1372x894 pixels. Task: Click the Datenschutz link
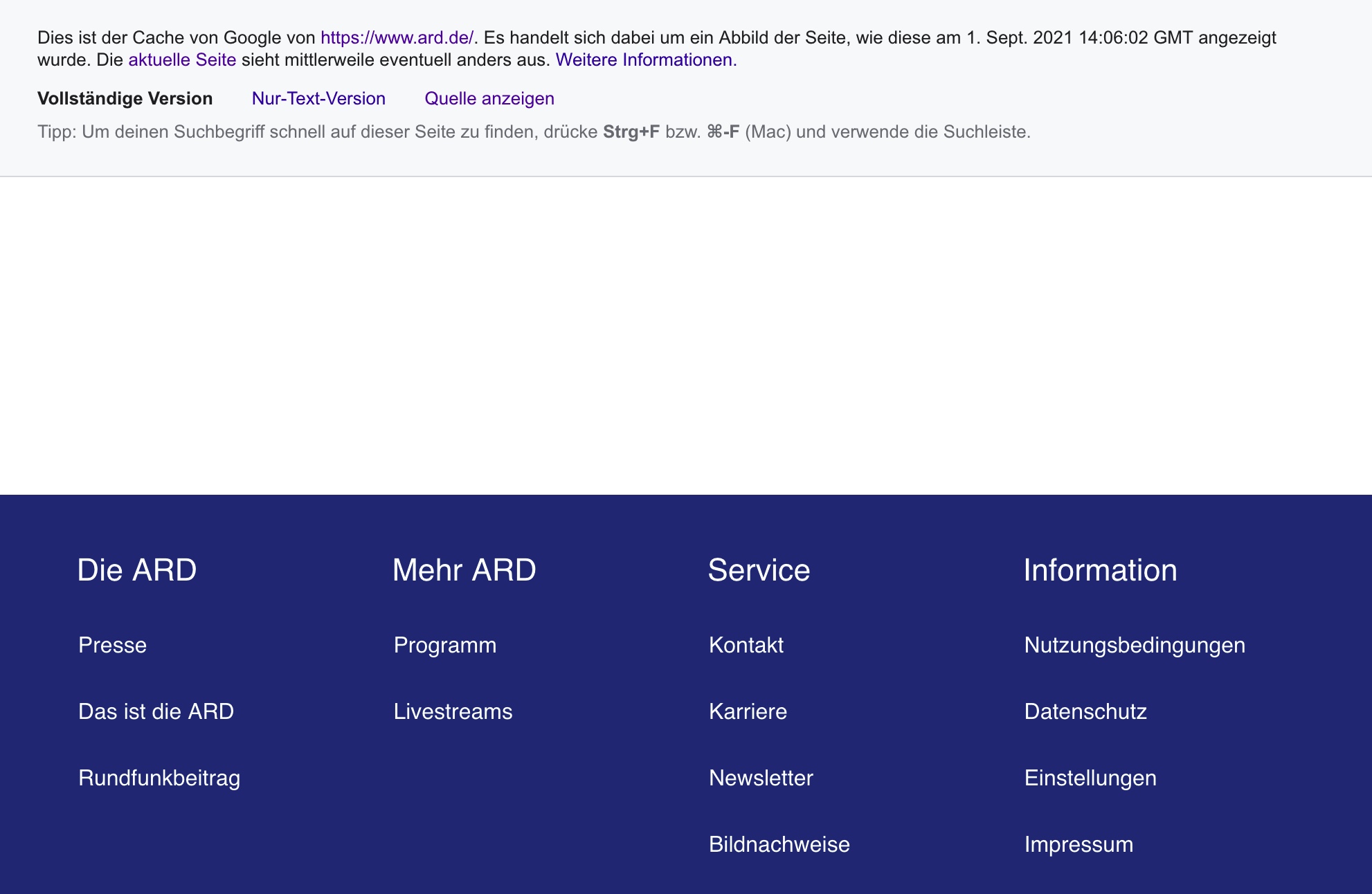(x=1085, y=711)
